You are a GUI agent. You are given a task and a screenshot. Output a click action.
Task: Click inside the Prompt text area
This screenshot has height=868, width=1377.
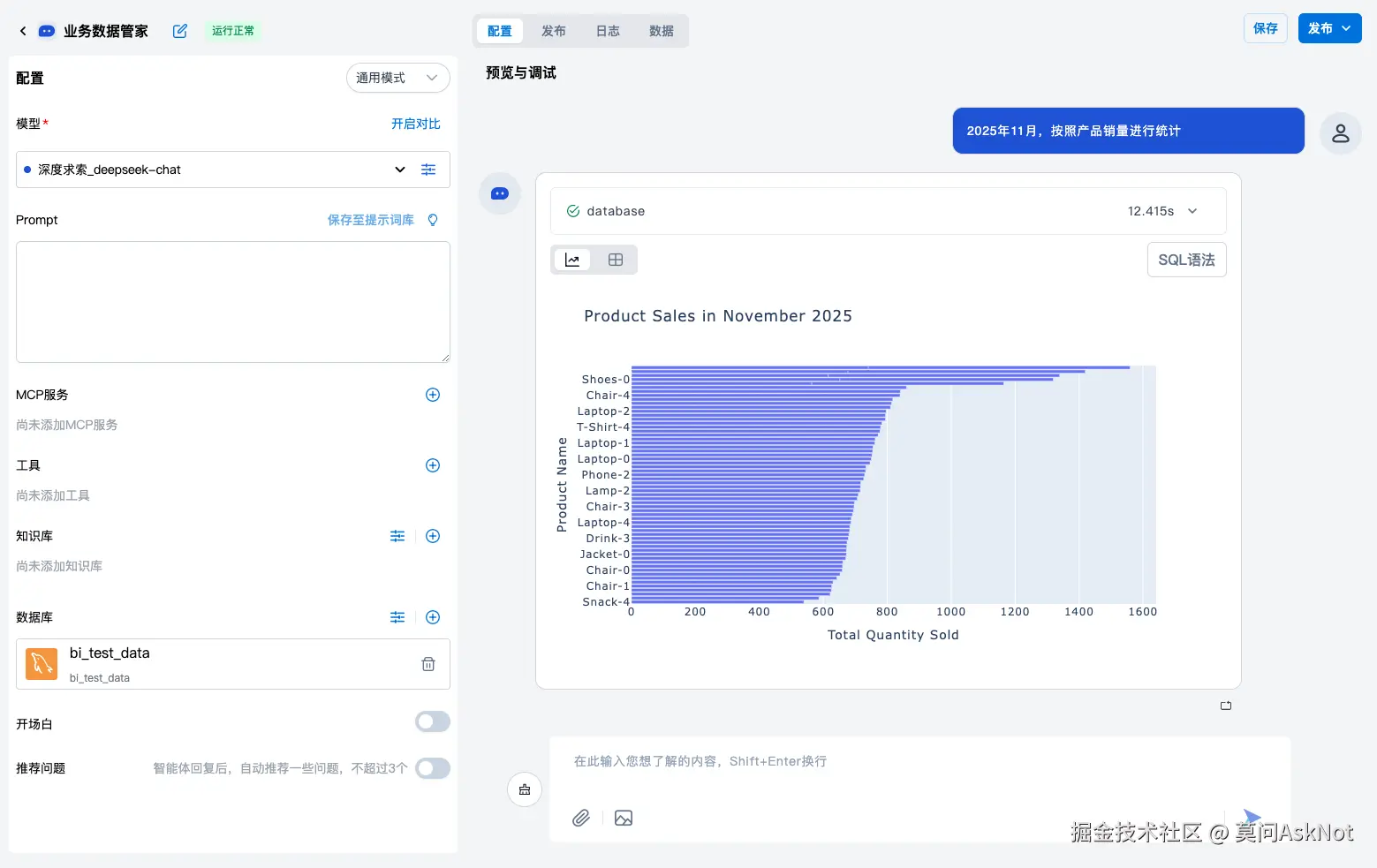click(x=233, y=302)
